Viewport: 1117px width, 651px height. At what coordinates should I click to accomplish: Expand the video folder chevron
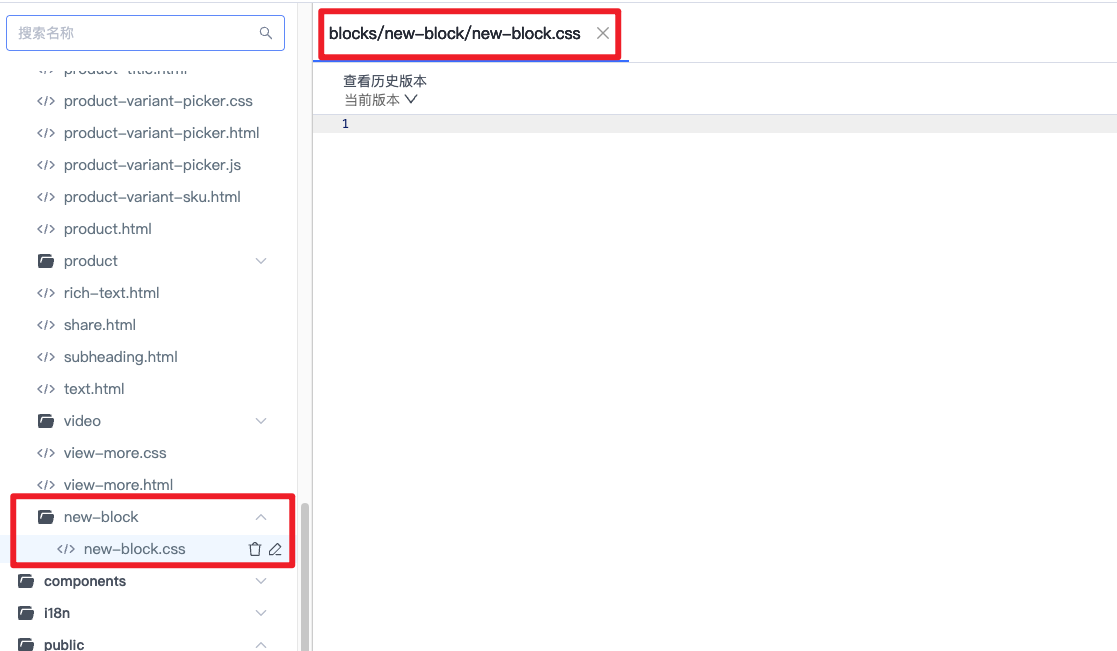point(261,421)
